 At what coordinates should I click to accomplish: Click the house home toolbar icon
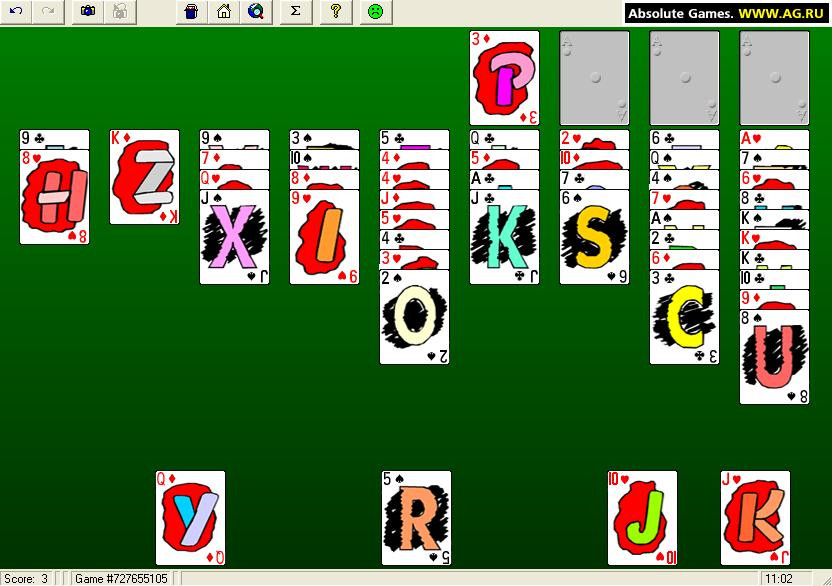coord(224,12)
